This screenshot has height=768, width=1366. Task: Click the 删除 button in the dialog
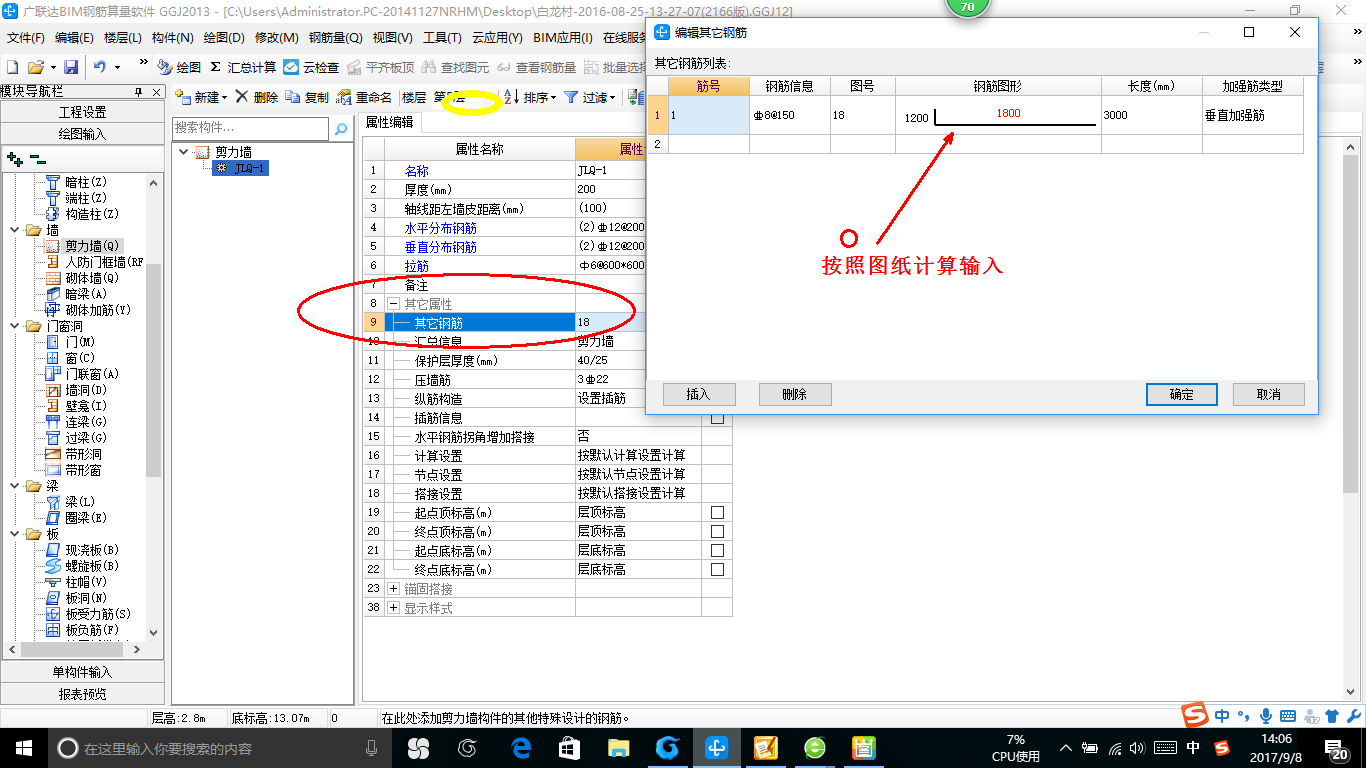click(794, 394)
